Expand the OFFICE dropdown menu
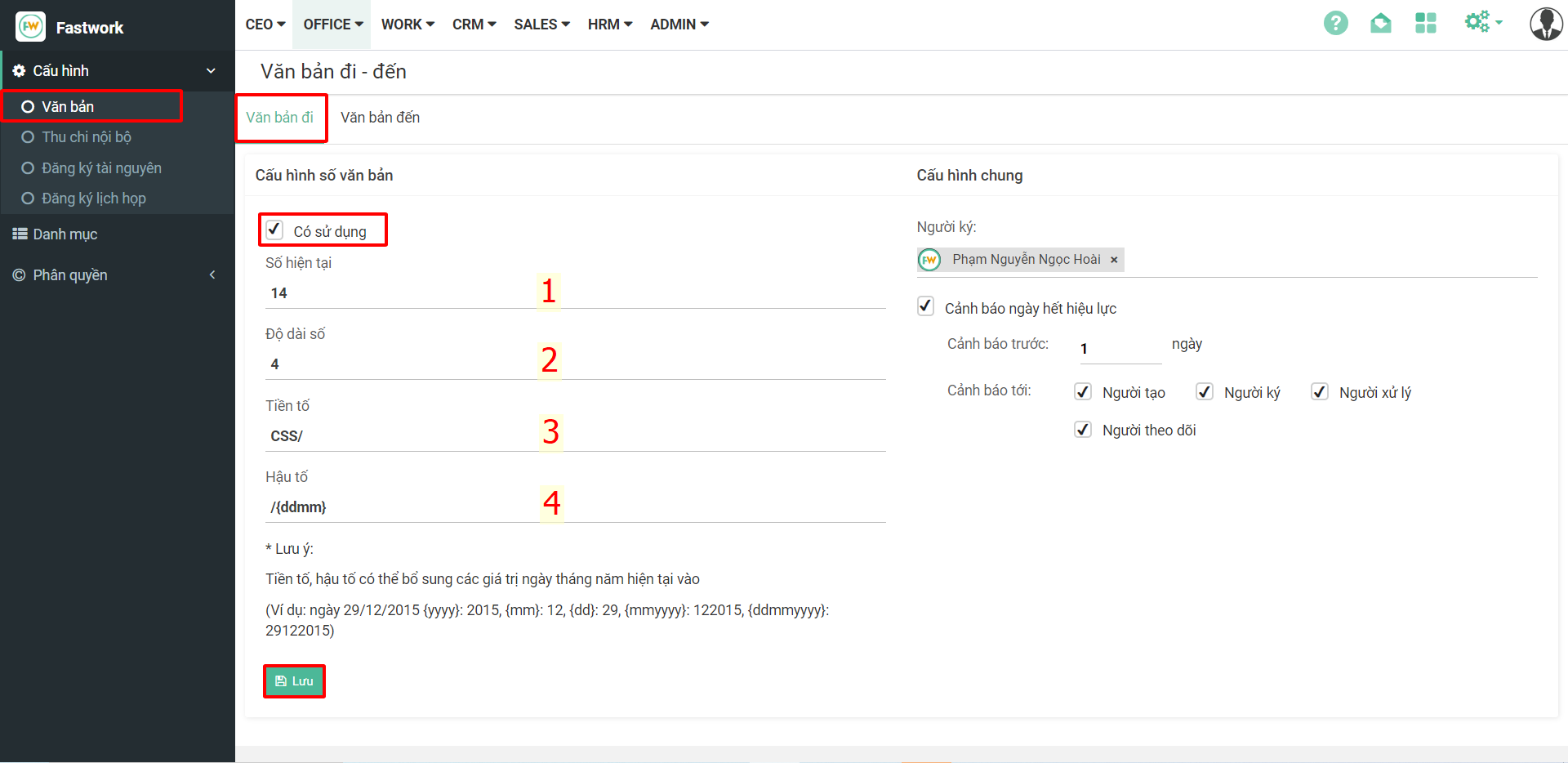This screenshot has width=1568, height=763. pos(332,25)
